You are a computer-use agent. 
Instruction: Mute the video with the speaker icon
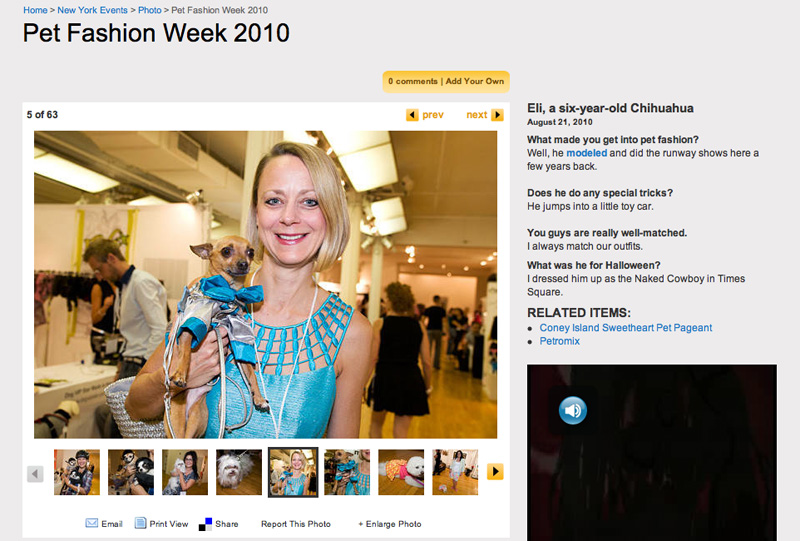coord(572,410)
